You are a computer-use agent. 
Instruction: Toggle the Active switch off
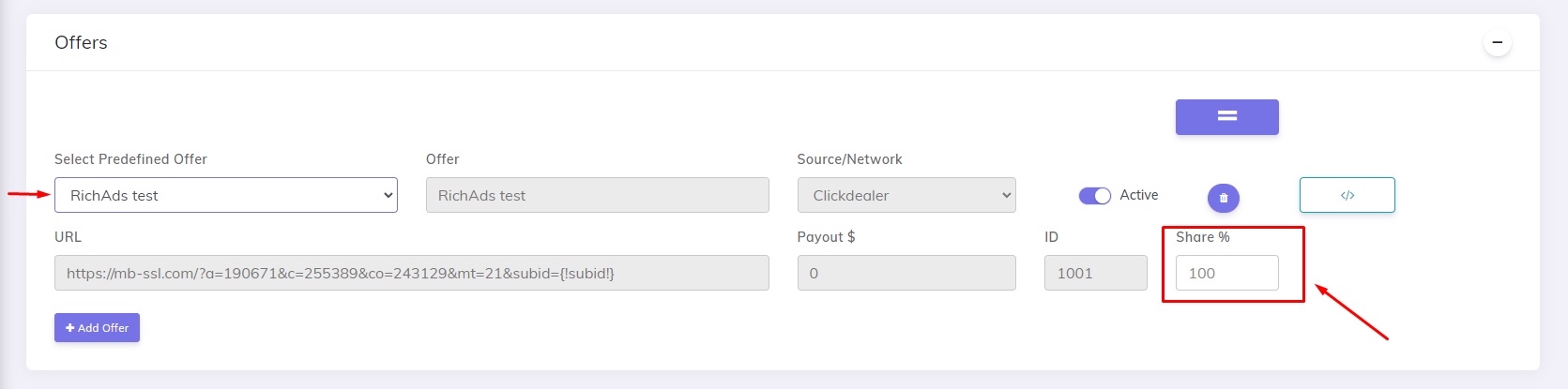click(1094, 195)
